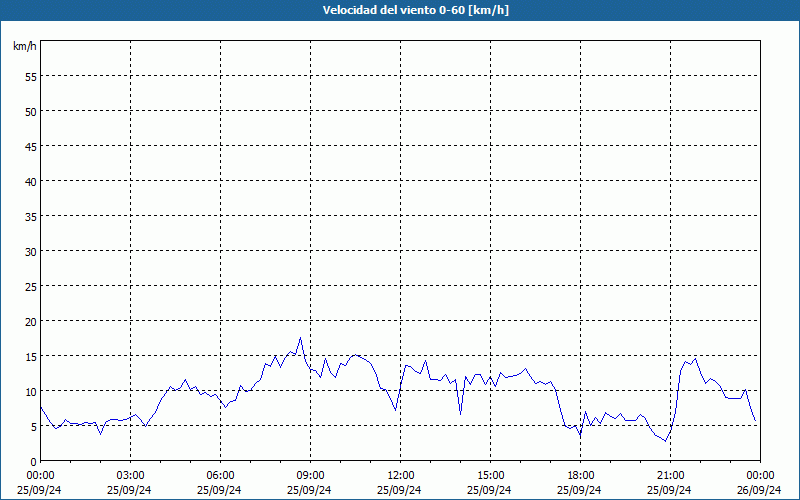This screenshot has width=800, height=500.
Task: Click the '21:00' x-axis time label
Action: point(670,476)
